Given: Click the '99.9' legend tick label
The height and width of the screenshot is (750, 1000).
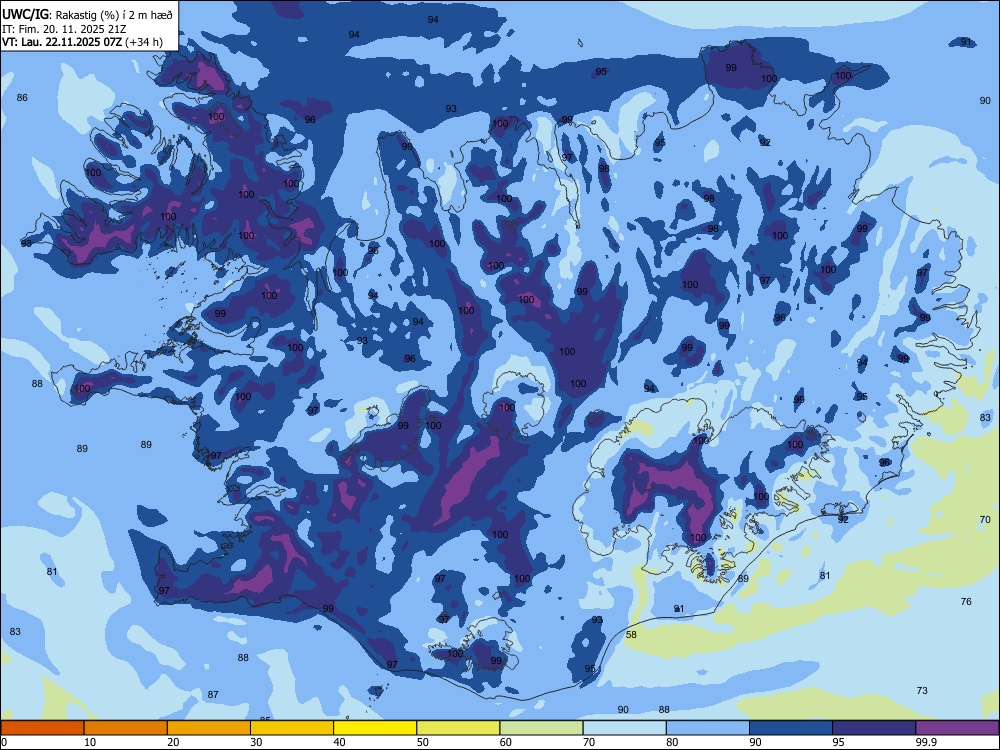Looking at the screenshot, I should tap(925, 742).
